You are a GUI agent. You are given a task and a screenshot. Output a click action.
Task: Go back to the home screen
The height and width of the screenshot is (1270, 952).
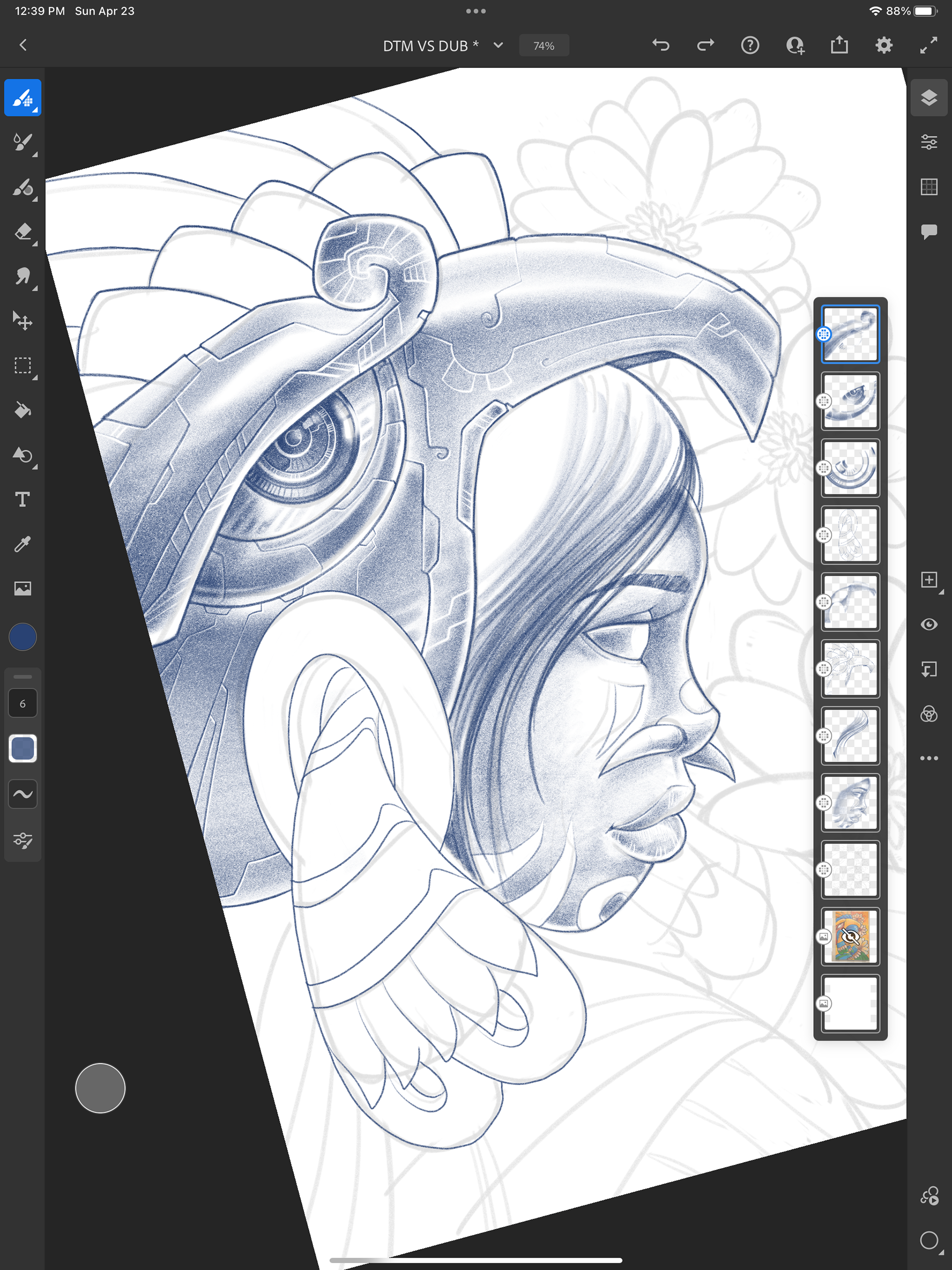(23, 45)
